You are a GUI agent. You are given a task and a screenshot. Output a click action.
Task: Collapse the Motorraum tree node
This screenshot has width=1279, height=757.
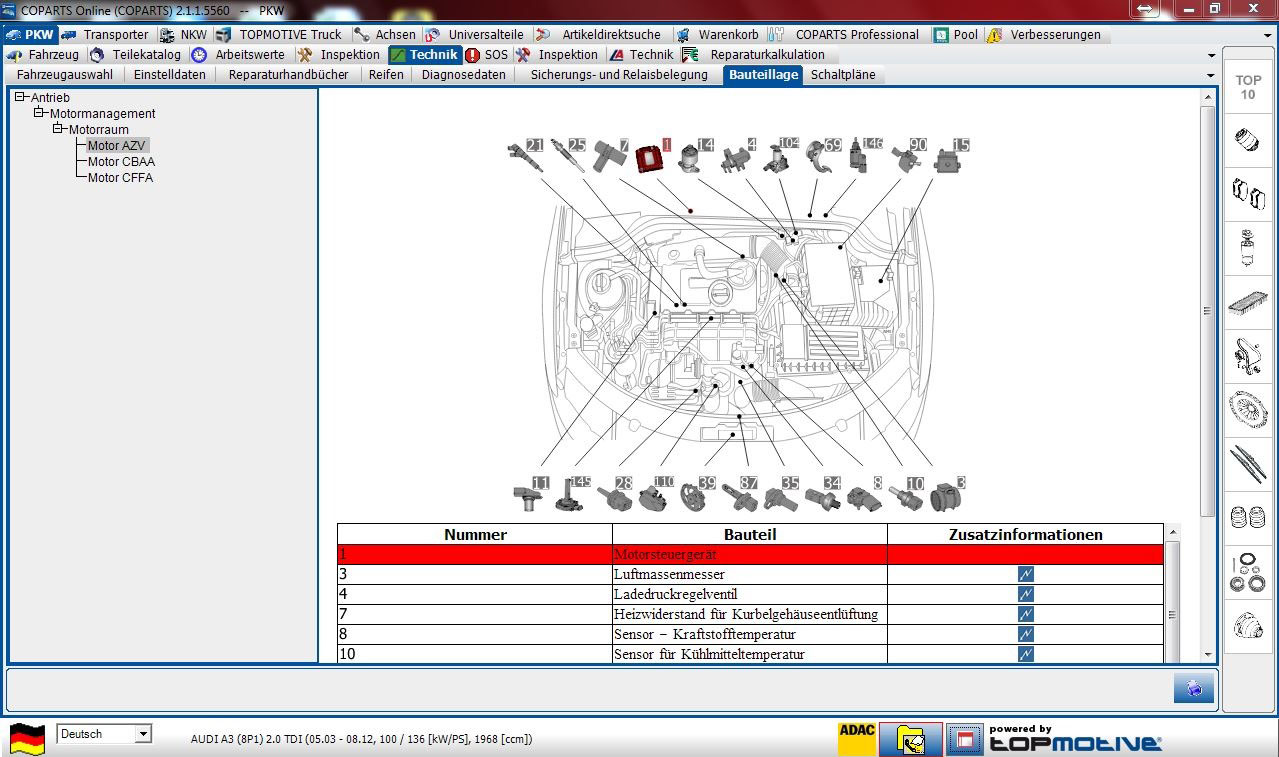(58, 129)
